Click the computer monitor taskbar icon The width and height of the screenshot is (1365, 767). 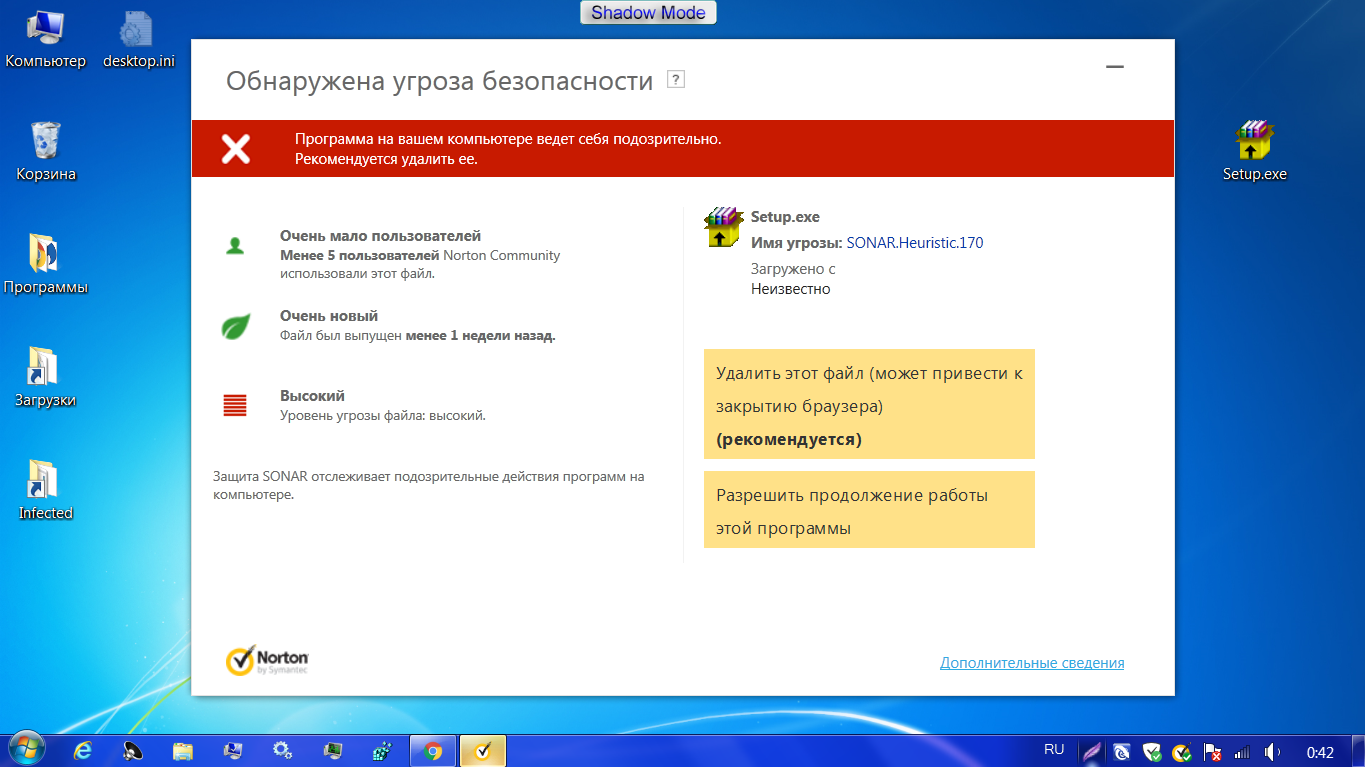tap(233, 751)
